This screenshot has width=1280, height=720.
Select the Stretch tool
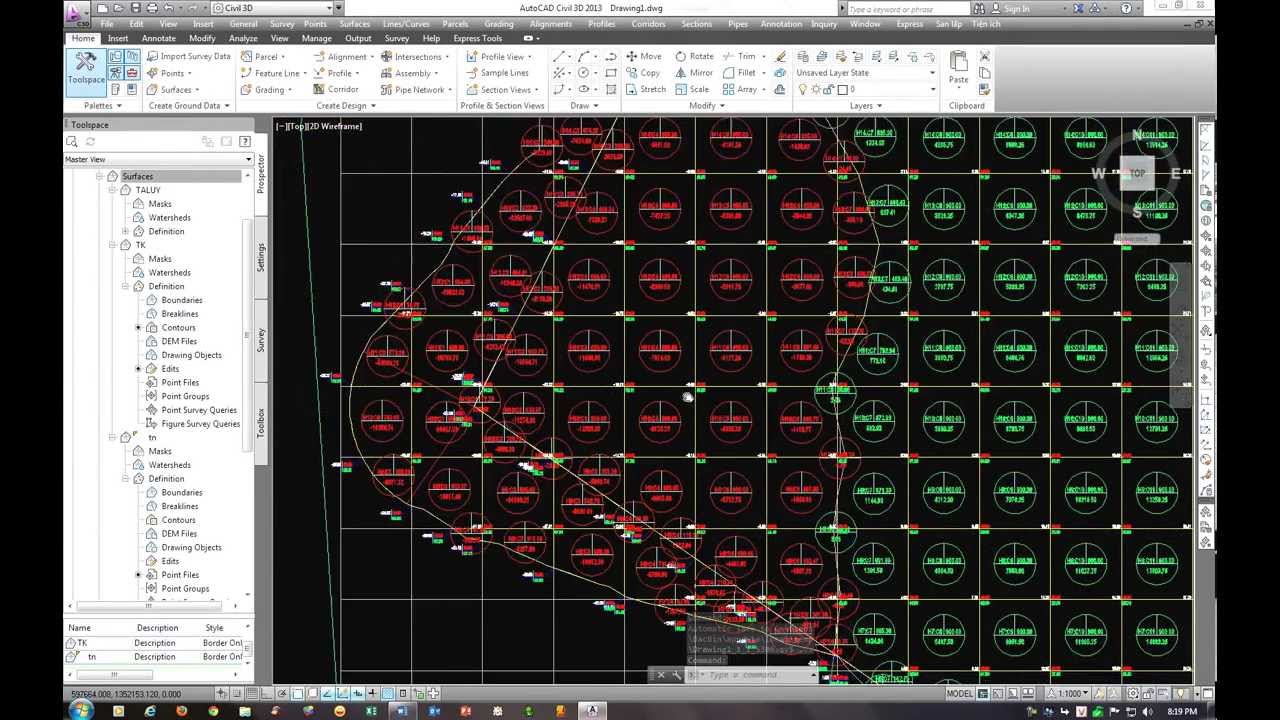tap(646, 90)
